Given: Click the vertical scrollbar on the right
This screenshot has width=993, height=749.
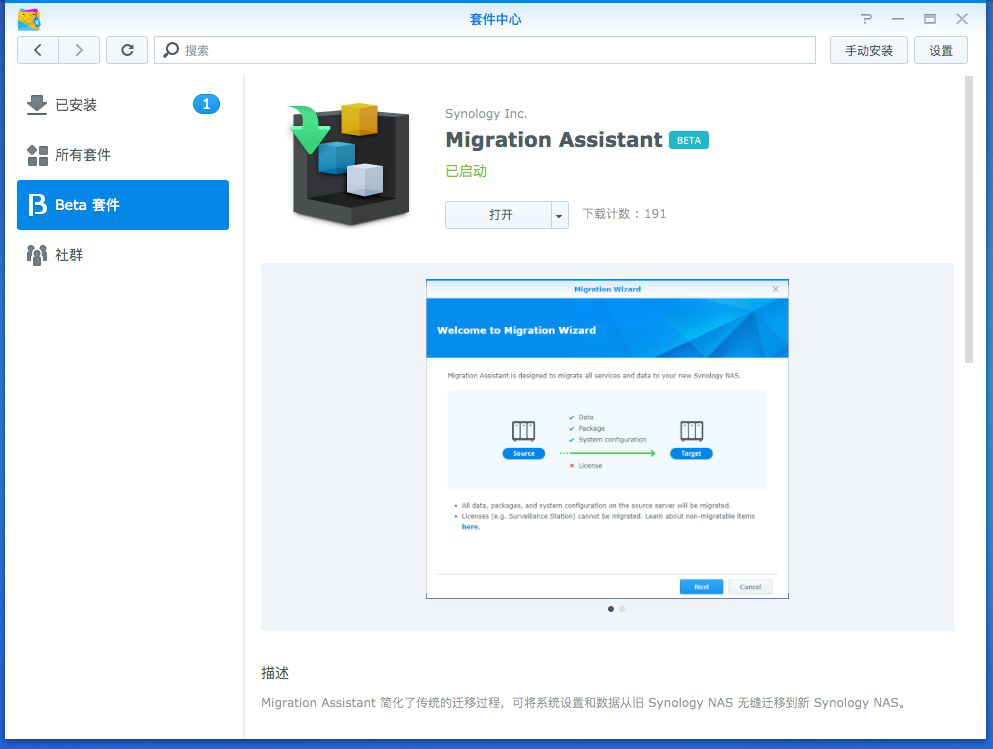Looking at the screenshot, I should (x=968, y=220).
